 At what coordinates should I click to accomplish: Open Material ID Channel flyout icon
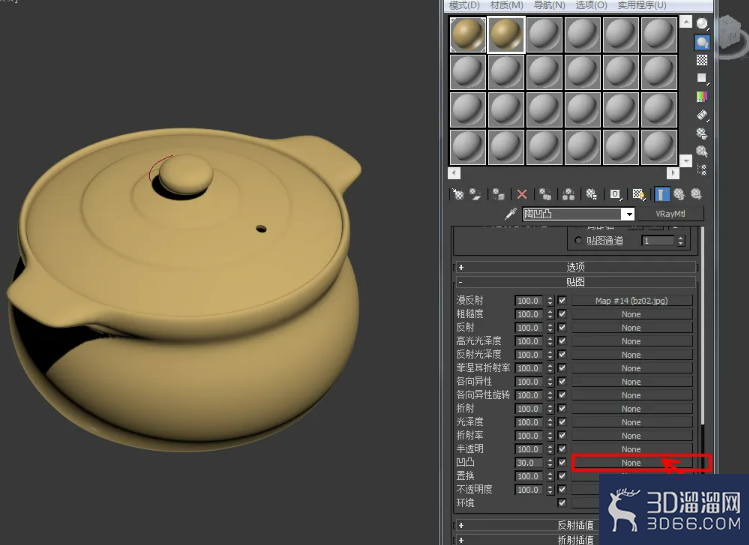(x=615, y=194)
